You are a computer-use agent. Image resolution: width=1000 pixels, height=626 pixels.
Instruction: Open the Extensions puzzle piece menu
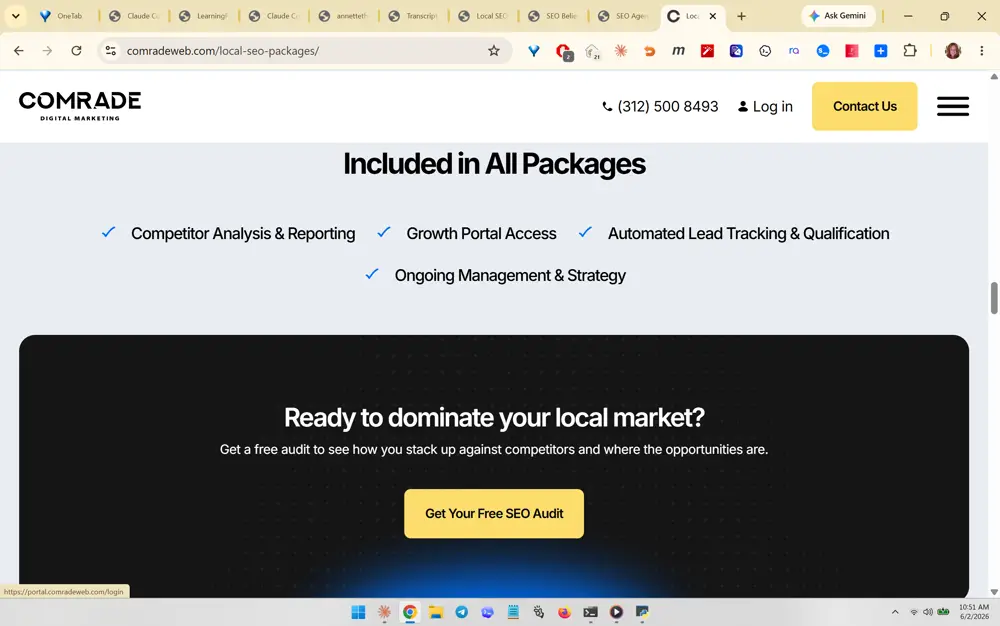point(910,51)
